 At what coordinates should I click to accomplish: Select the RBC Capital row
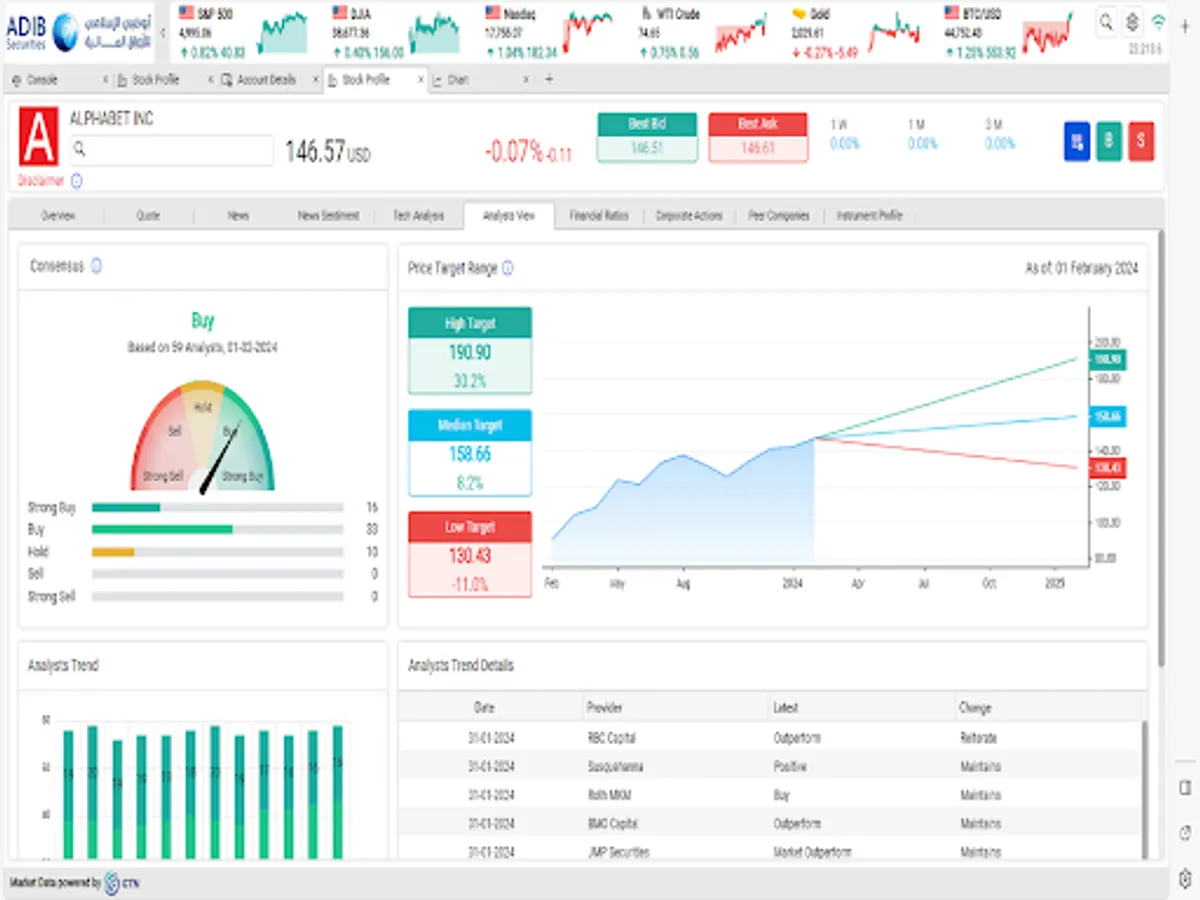point(769,737)
